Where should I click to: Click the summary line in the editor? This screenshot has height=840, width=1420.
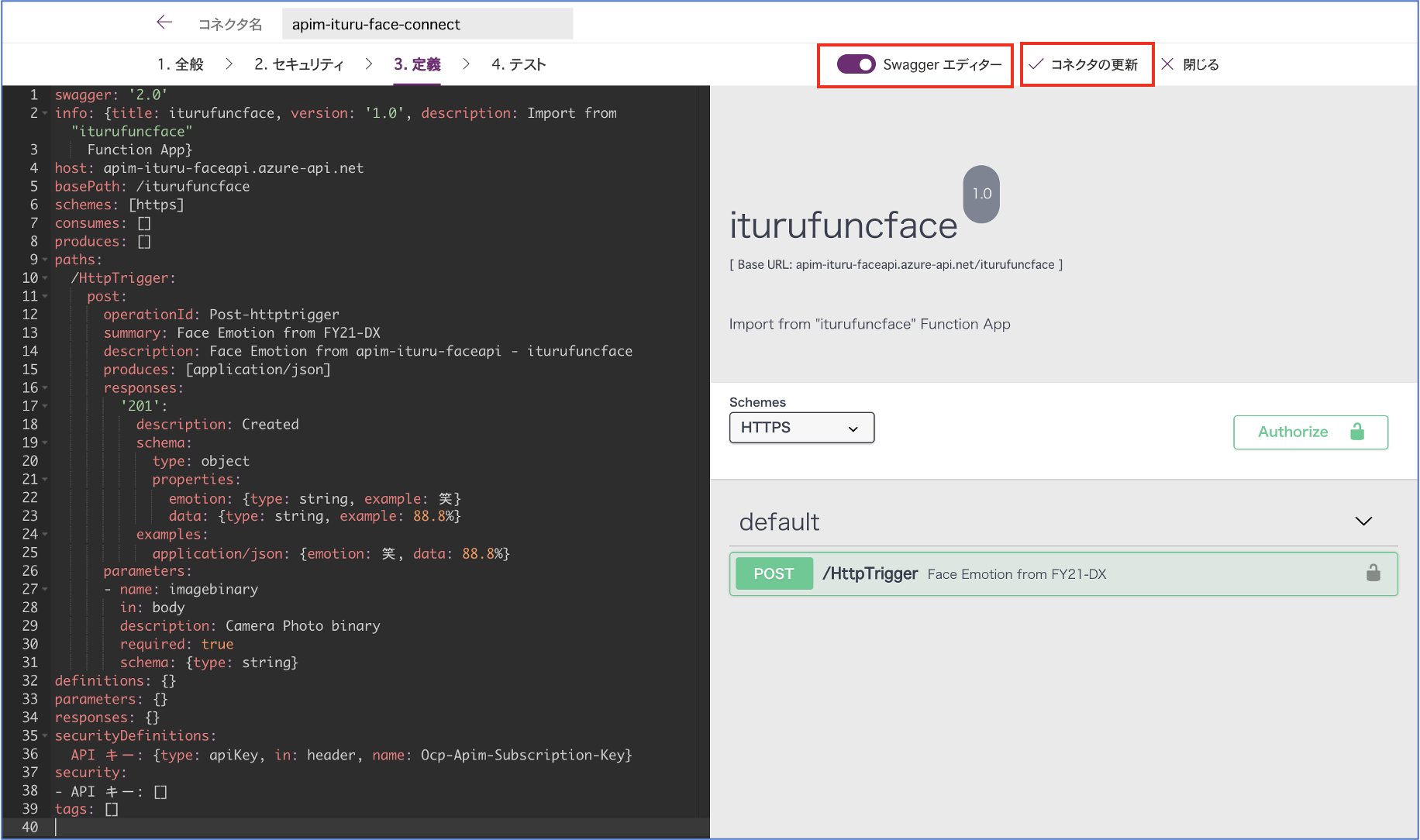[x=242, y=333]
